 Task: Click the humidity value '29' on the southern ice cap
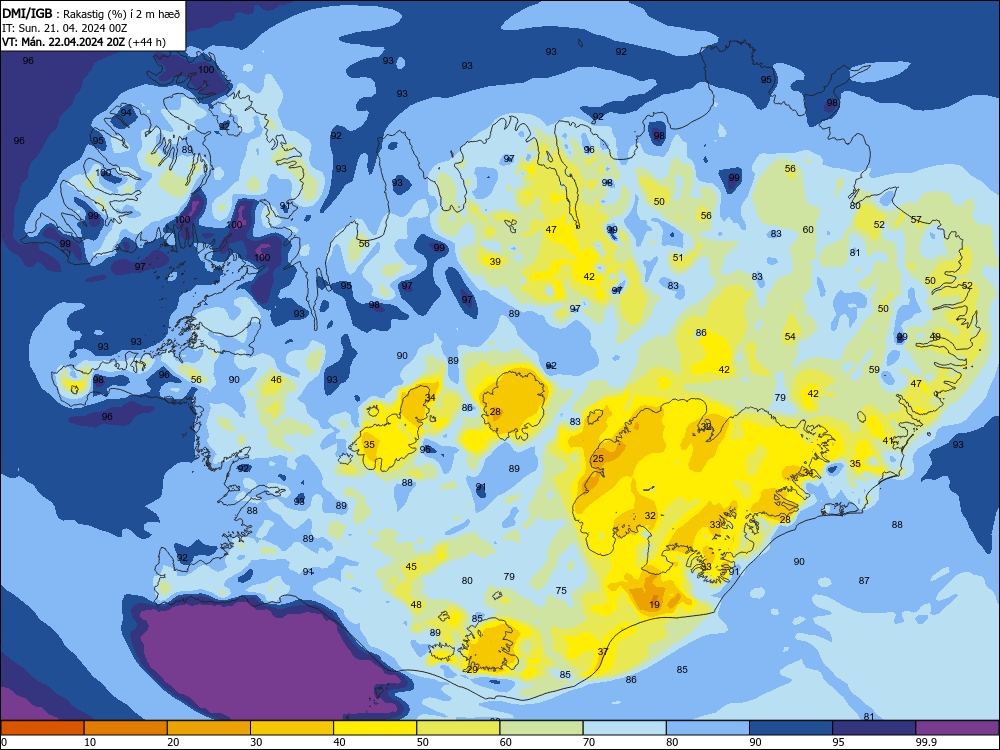pyautogui.click(x=472, y=670)
